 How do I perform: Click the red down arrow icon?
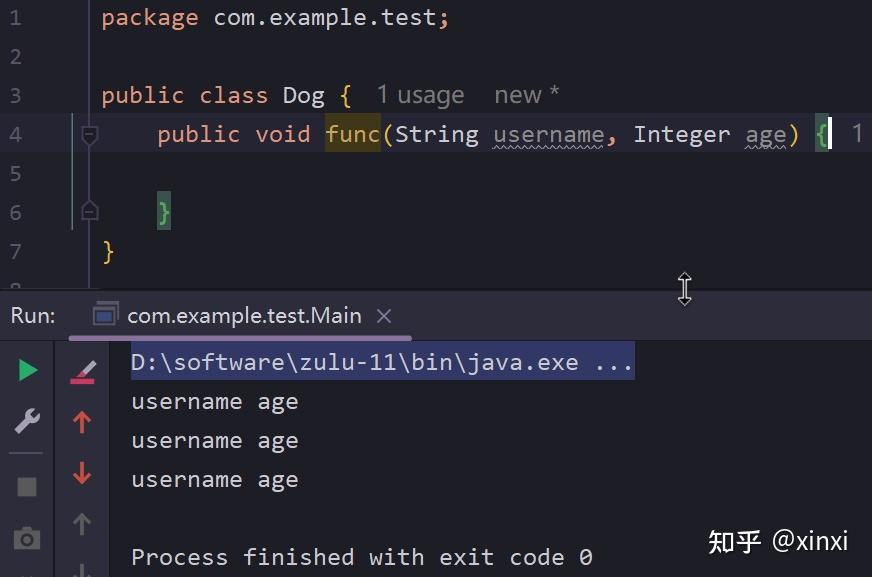[82, 473]
